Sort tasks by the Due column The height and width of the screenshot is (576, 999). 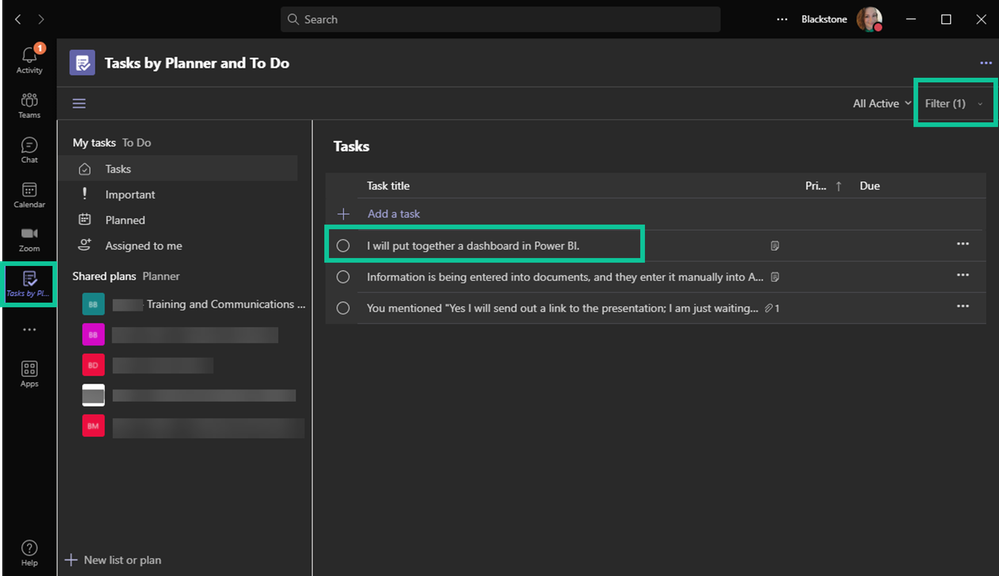pos(870,186)
